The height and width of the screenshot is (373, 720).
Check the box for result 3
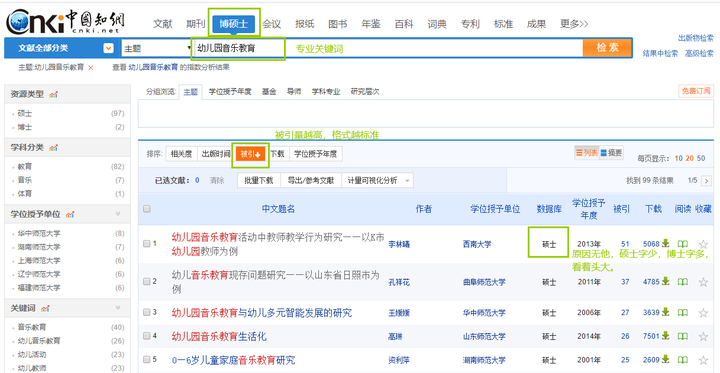(146, 312)
